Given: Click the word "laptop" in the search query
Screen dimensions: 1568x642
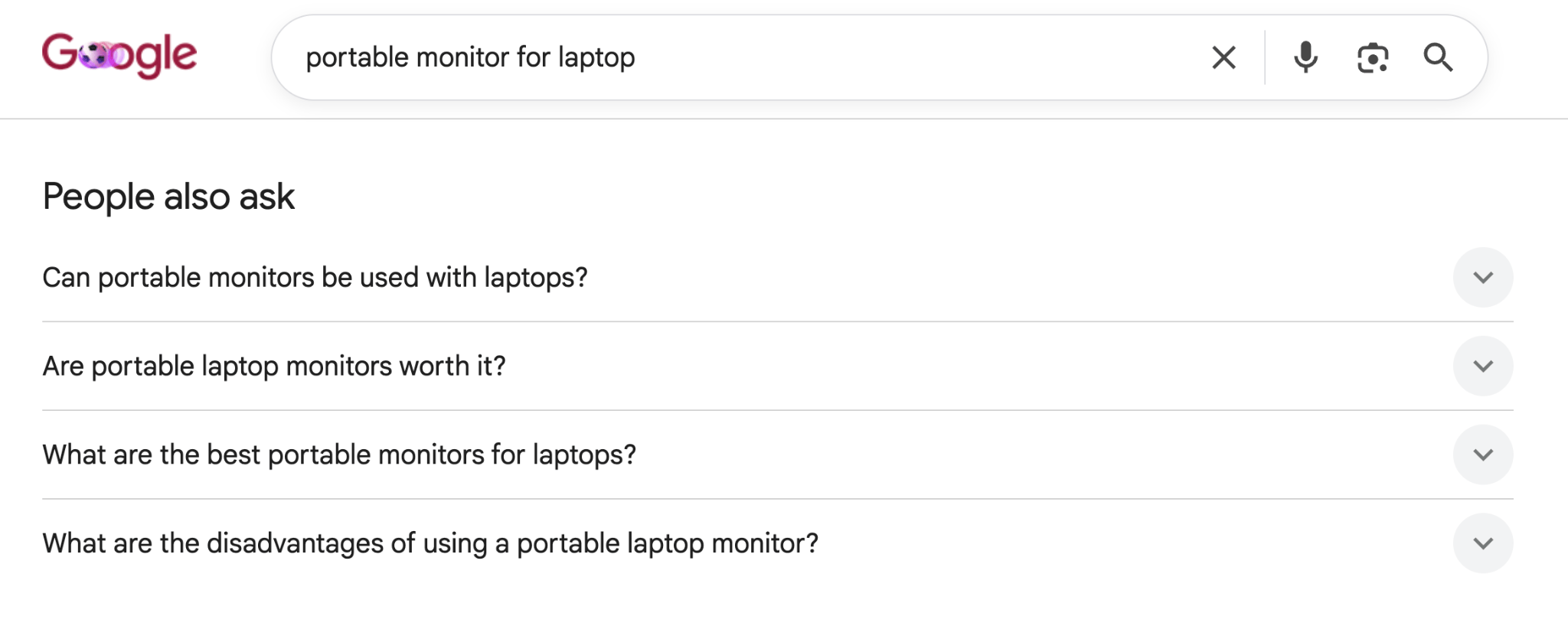Looking at the screenshot, I should click(596, 57).
